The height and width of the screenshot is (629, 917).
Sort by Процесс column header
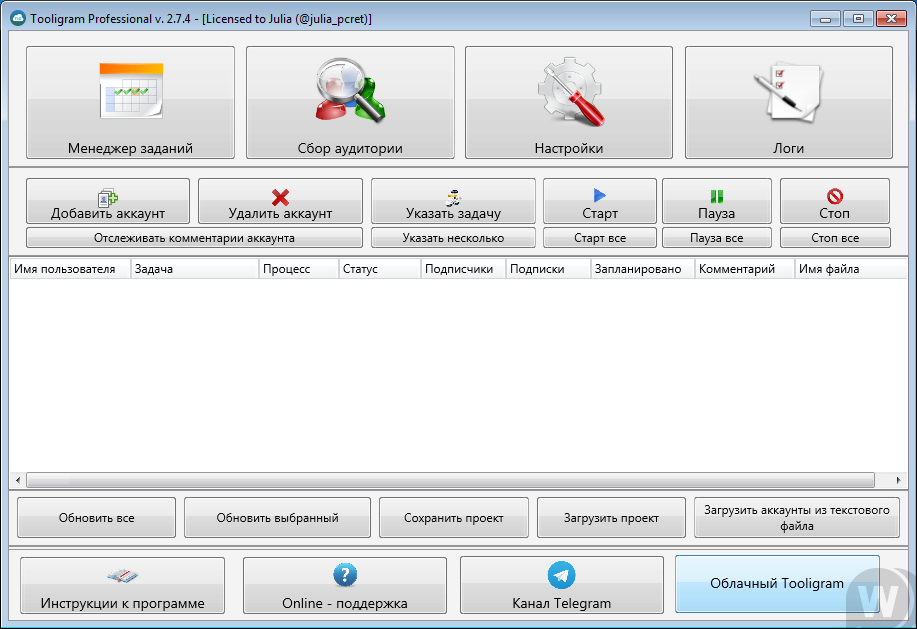[299, 269]
